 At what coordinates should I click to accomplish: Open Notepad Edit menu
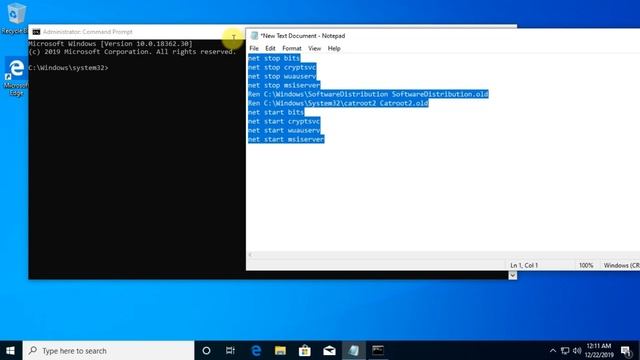point(270,48)
